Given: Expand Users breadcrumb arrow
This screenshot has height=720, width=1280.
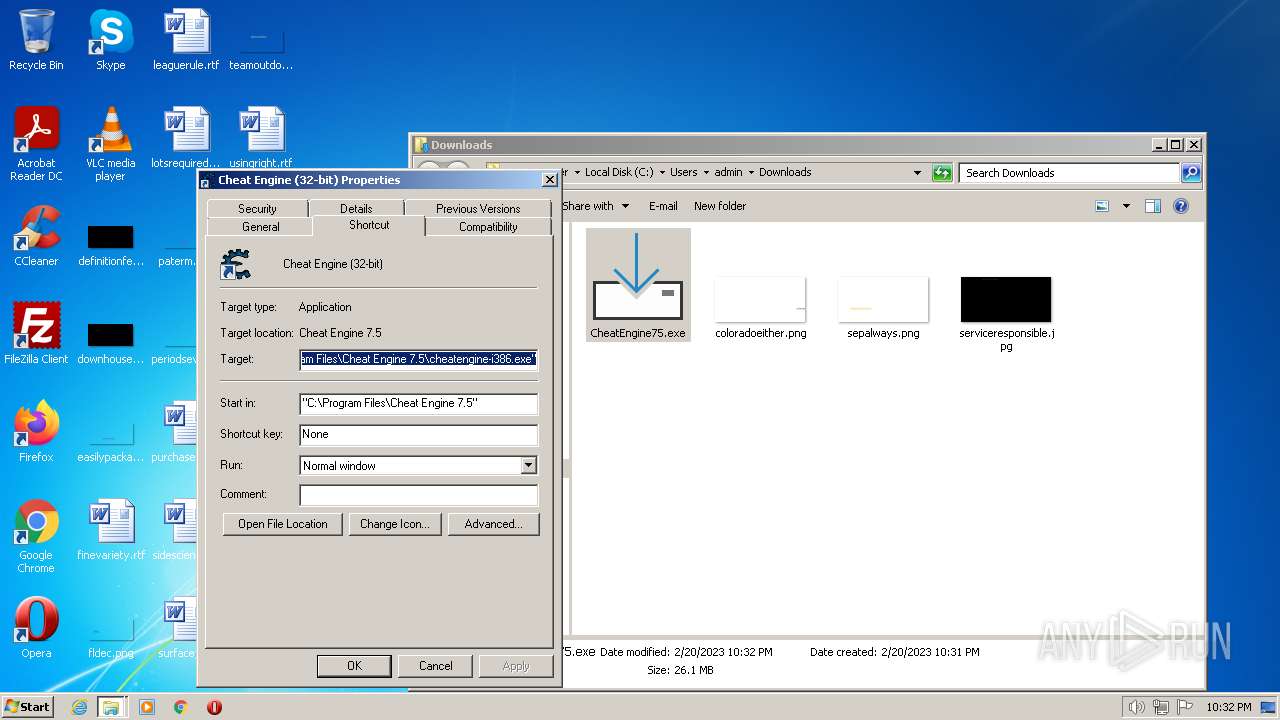Looking at the screenshot, I should tap(706, 173).
